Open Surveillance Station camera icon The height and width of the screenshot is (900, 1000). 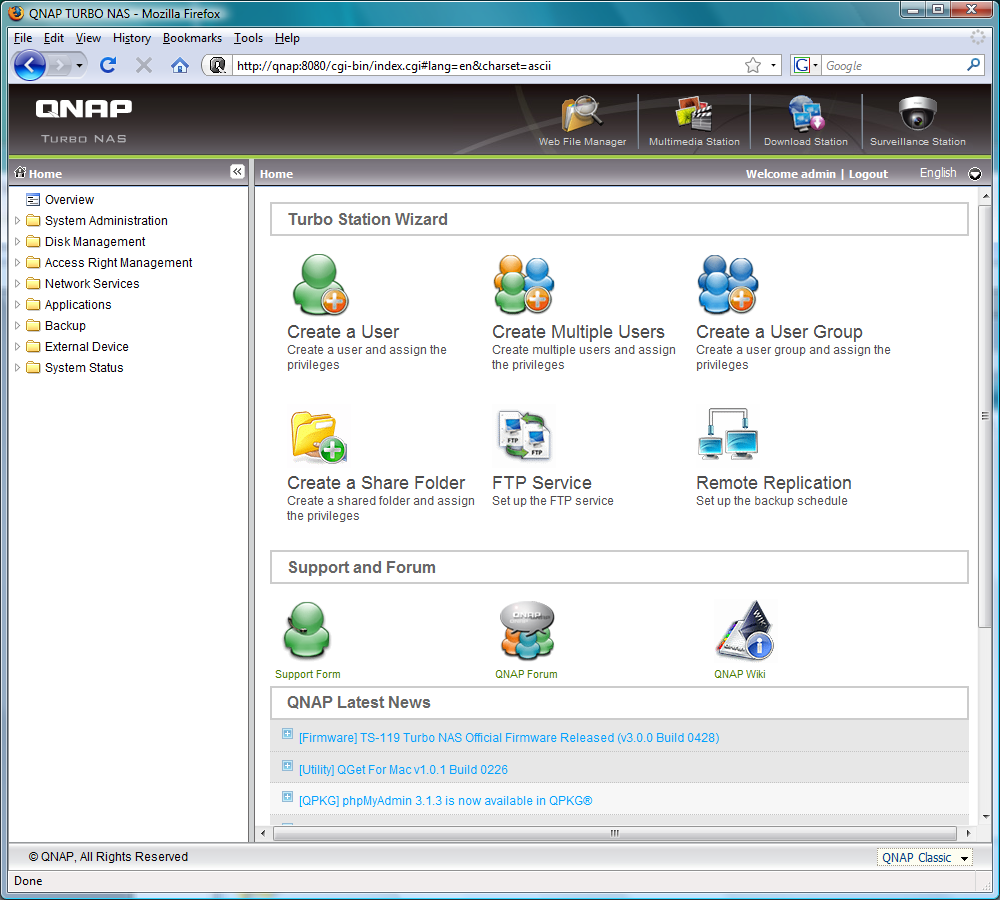click(918, 114)
